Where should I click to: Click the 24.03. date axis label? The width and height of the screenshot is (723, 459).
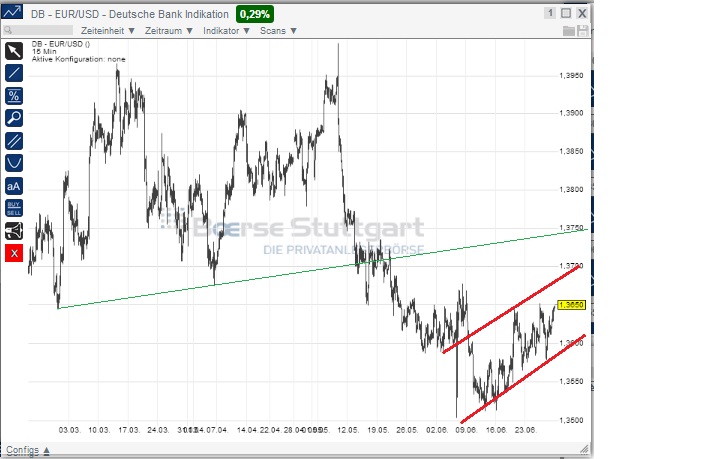click(x=158, y=430)
